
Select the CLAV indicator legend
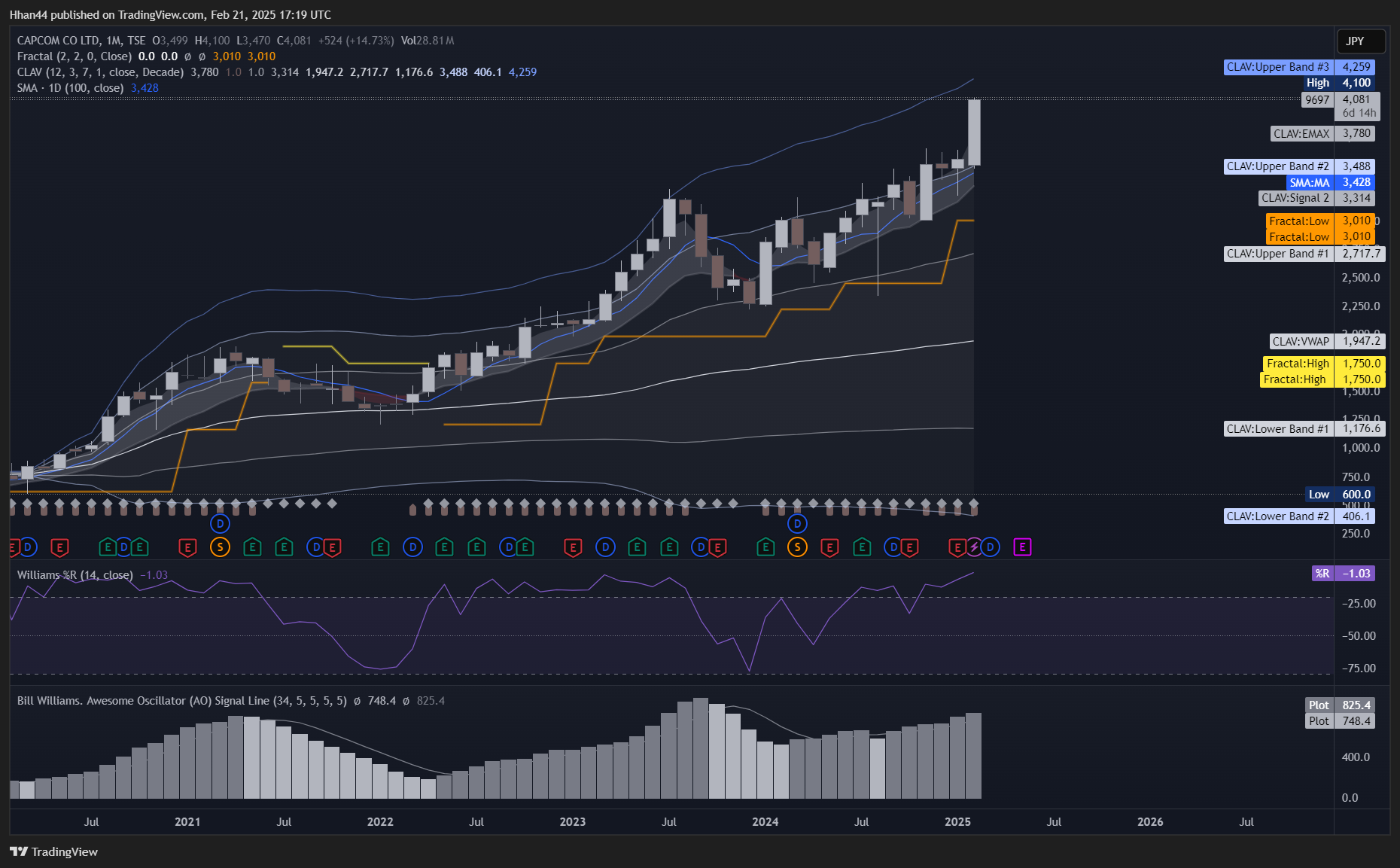tap(100, 72)
